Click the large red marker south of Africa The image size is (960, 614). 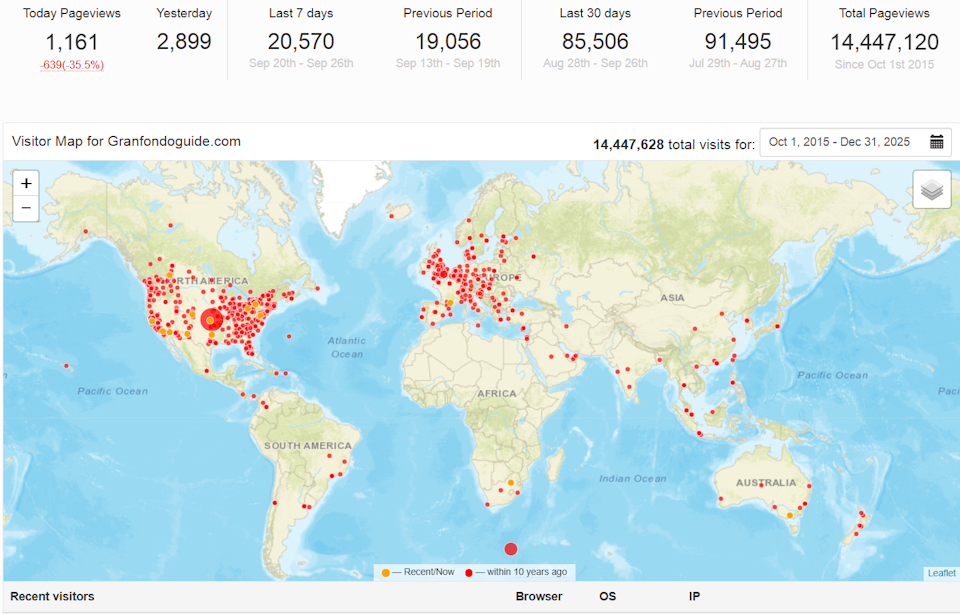[x=511, y=549]
